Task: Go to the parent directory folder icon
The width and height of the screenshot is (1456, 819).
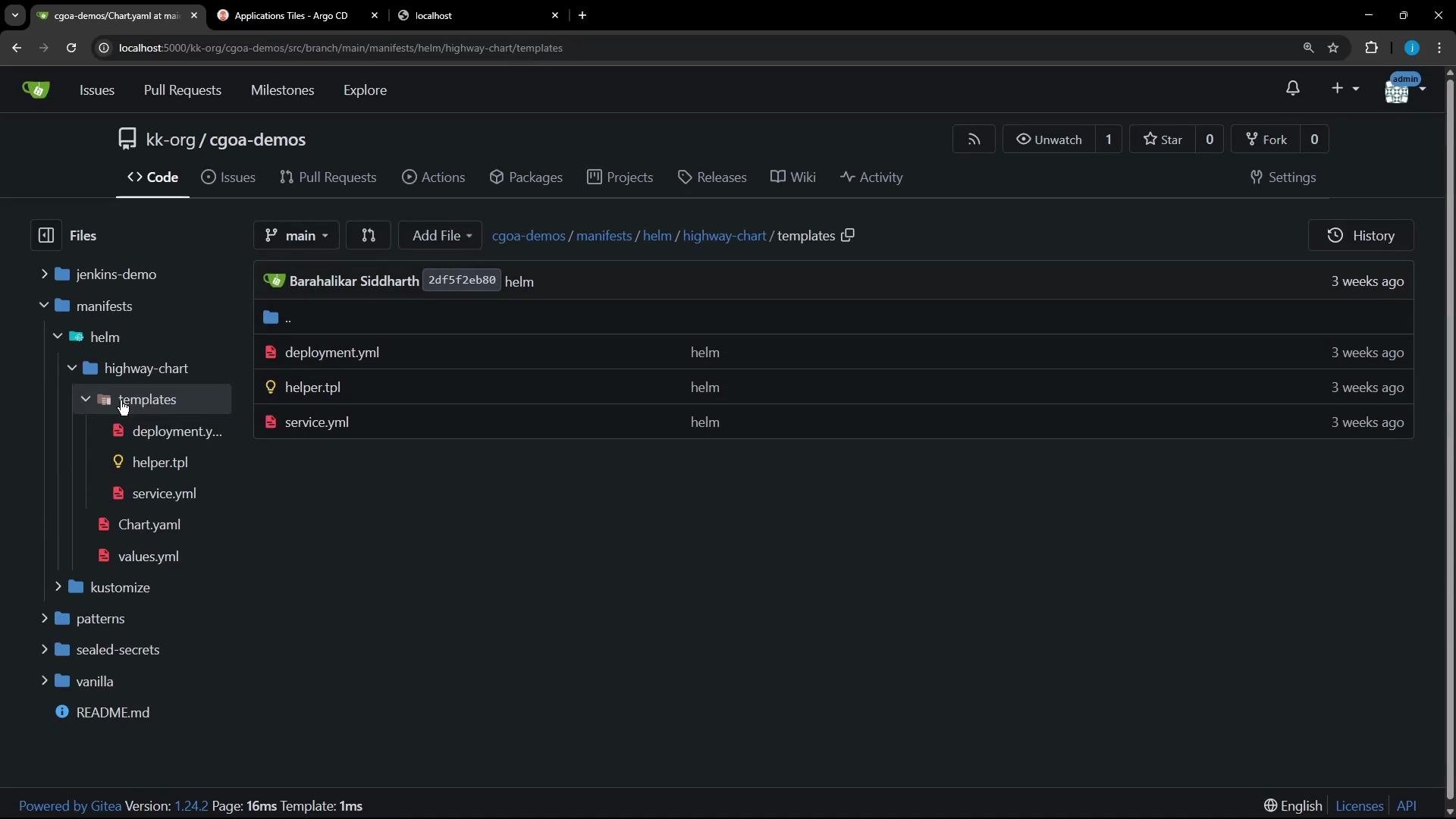Action: click(271, 317)
